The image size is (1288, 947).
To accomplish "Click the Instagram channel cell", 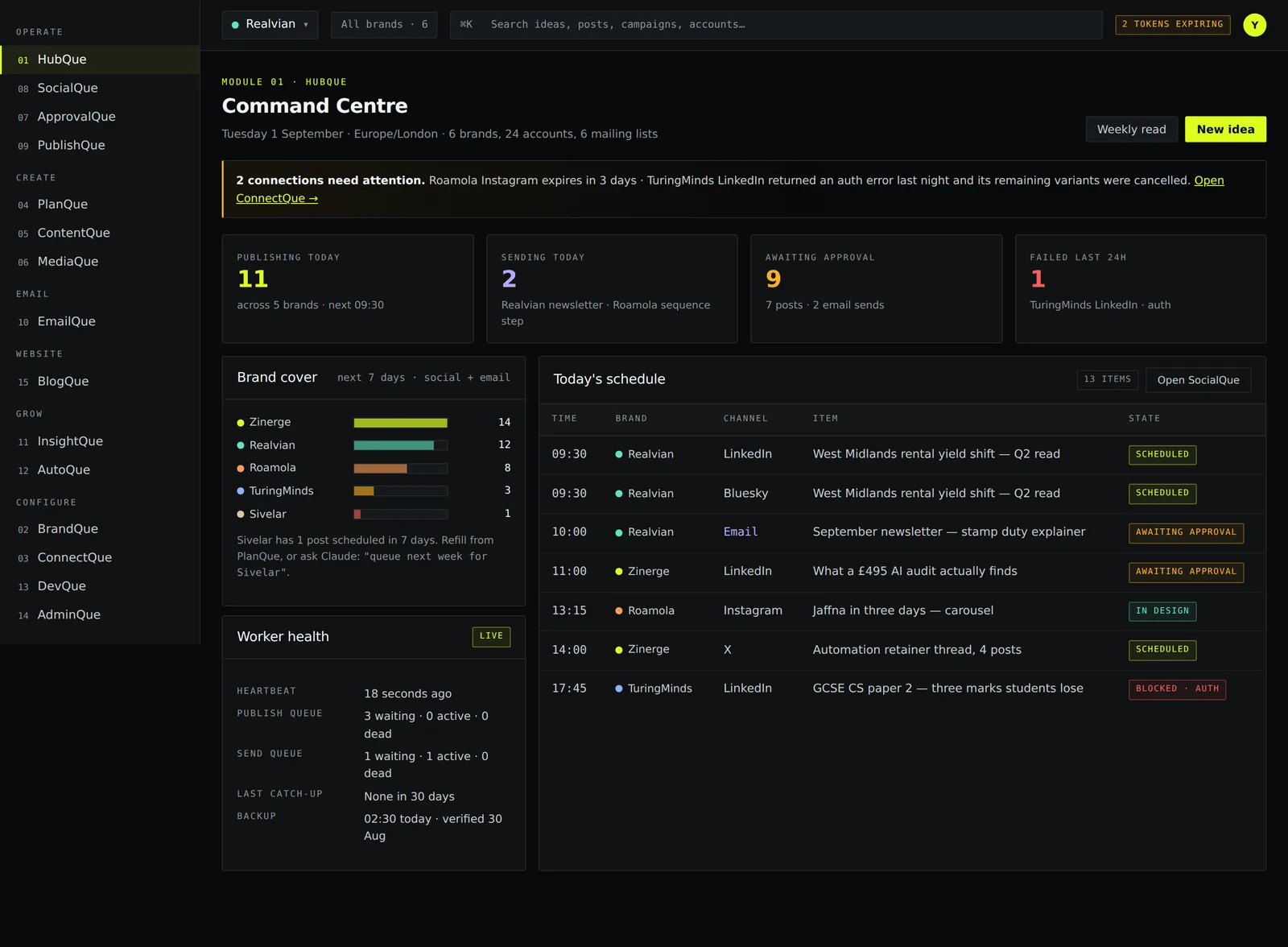I will 753,611.
